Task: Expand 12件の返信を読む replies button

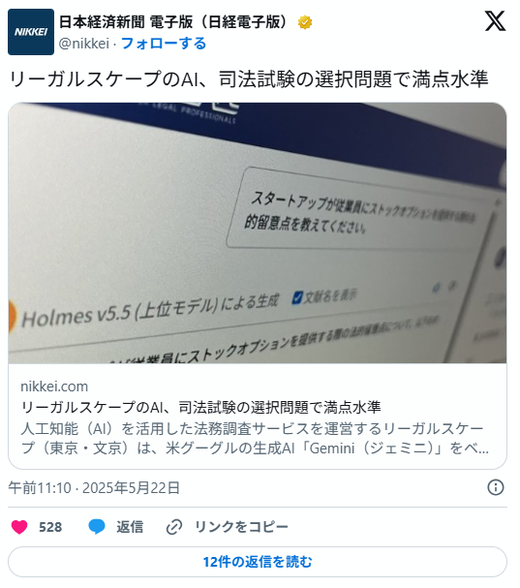Action: pos(258,562)
